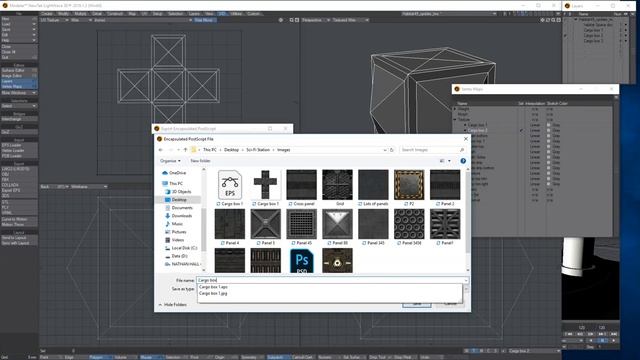This screenshot has height=360, width=640.
Task: Click EPS Loader in Import section
Action: pos(19,145)
